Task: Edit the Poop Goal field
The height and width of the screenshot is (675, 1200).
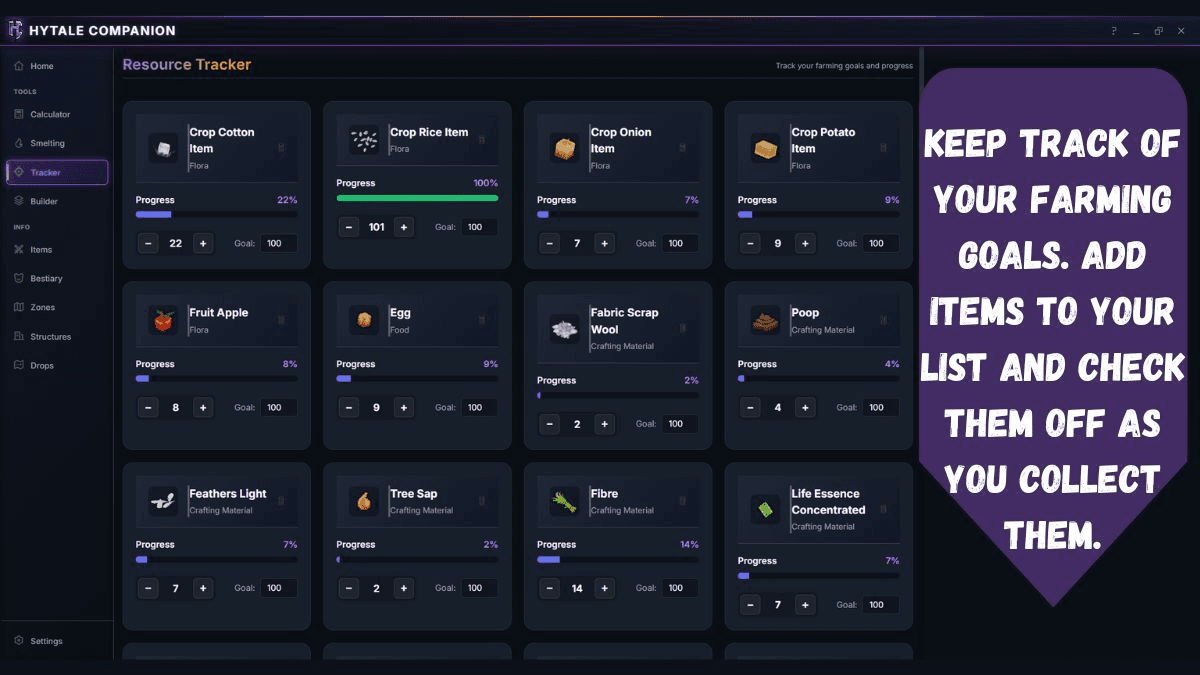Action: point(881,407)
